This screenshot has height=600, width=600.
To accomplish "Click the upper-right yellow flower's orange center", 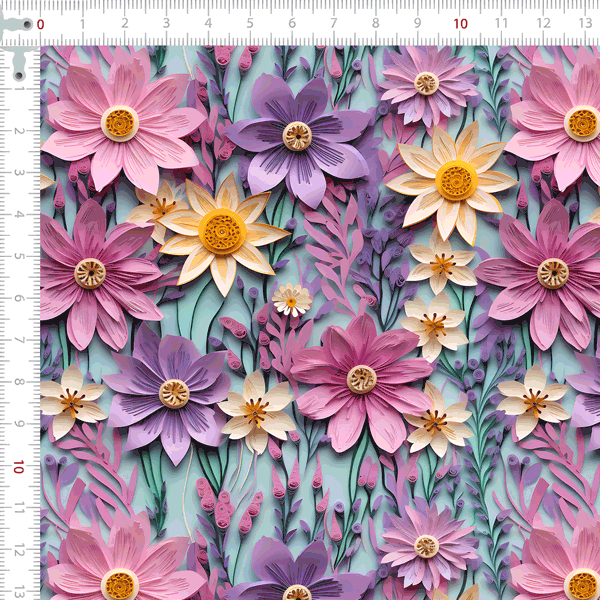I will pos(456,181).
